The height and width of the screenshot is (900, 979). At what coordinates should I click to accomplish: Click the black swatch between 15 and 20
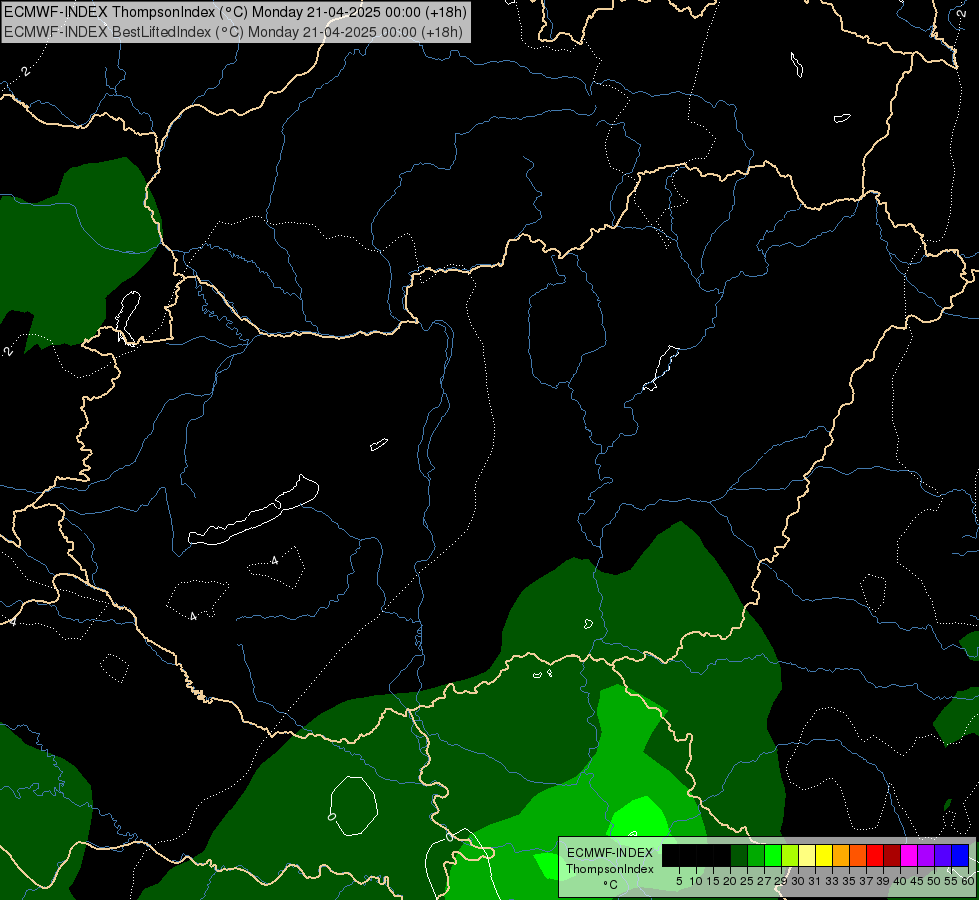722,856
